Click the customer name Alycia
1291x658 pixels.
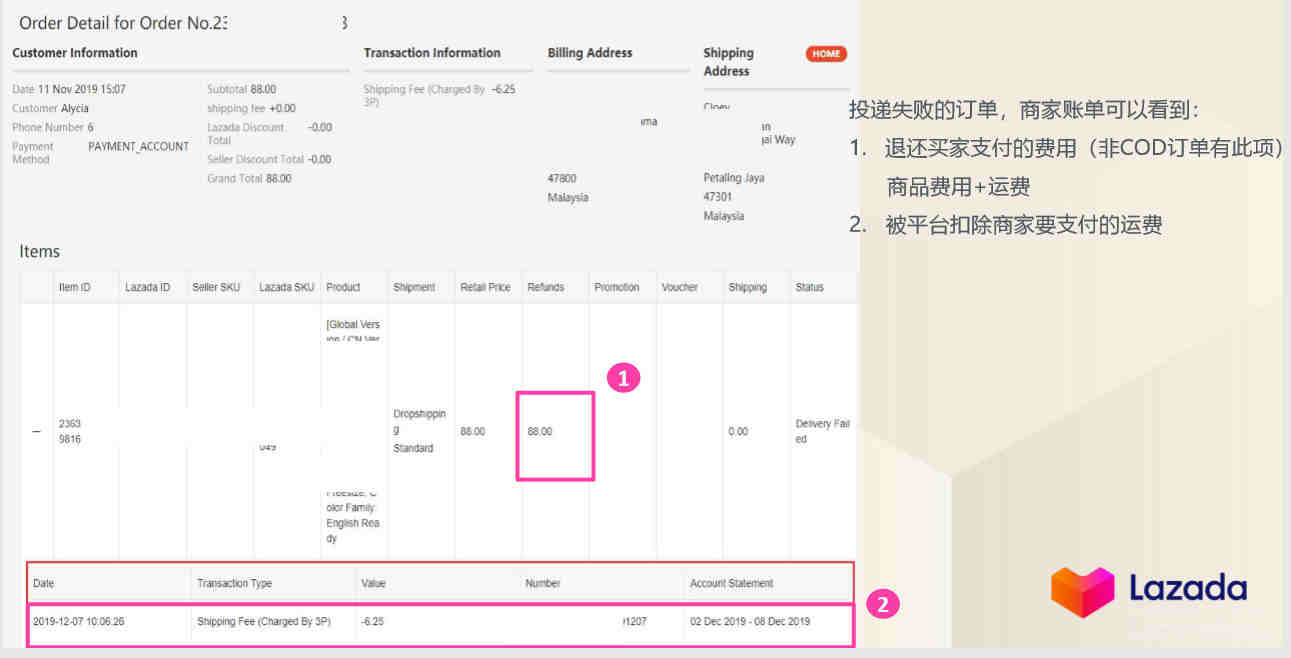(x=75, y=108)
